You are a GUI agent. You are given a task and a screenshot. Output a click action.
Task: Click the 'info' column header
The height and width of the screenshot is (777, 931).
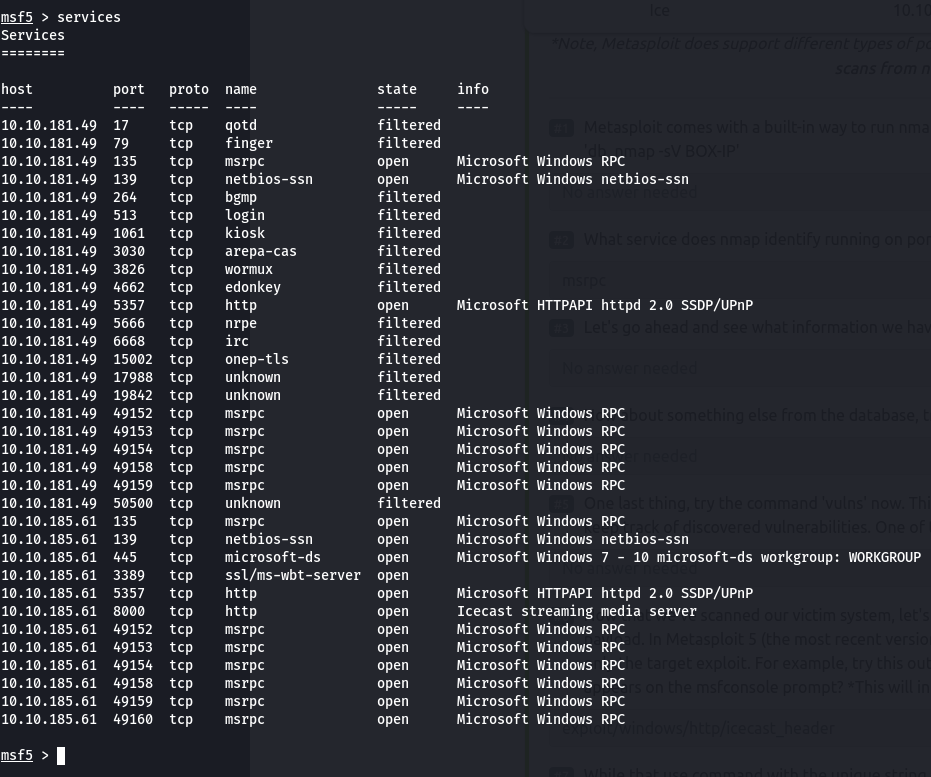[x=473, y=89]
